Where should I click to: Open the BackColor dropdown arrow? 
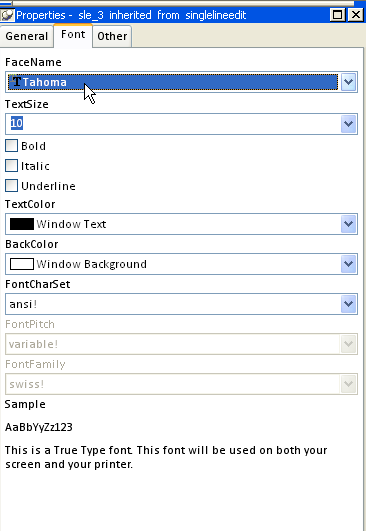coord(349,264)
